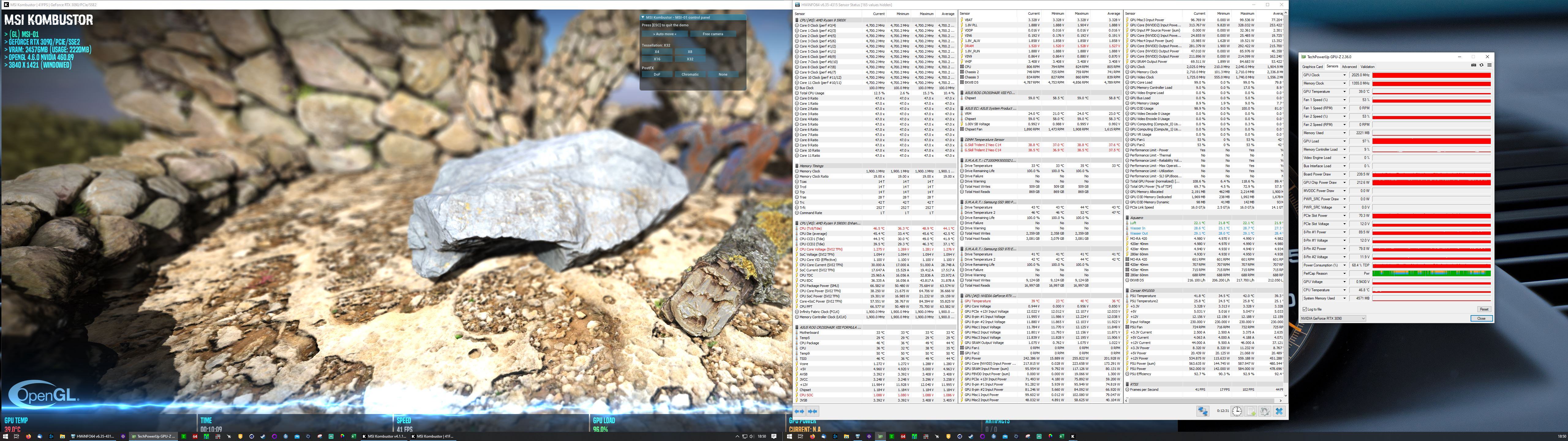Click Auto move button in Kombustor panel
The height and width of the screenshot is (441, 1568).
click(665, 34)
